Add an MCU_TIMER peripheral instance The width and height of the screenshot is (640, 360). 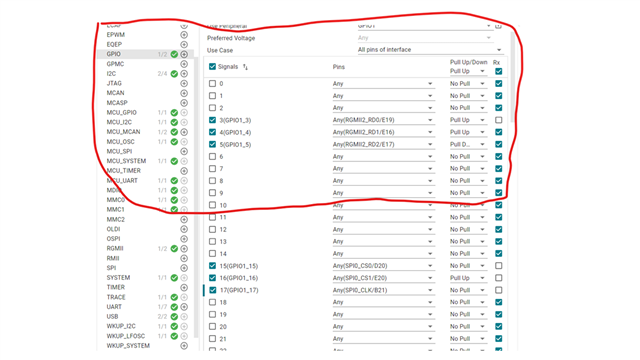tap(184, 171)
